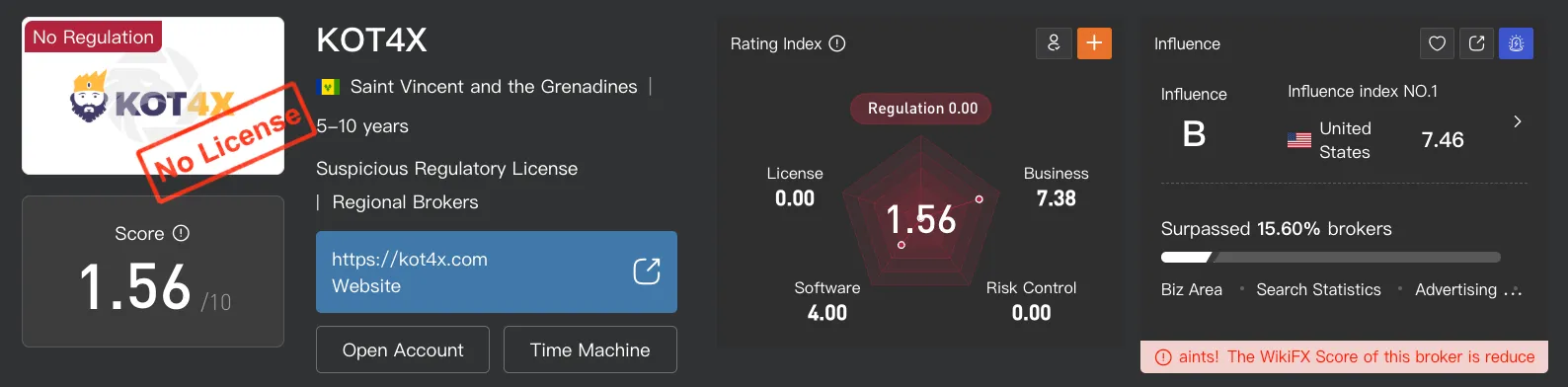This screenshot has width=1568, height=387.
Task: Click the Open Account button
Action: point(403,349)
